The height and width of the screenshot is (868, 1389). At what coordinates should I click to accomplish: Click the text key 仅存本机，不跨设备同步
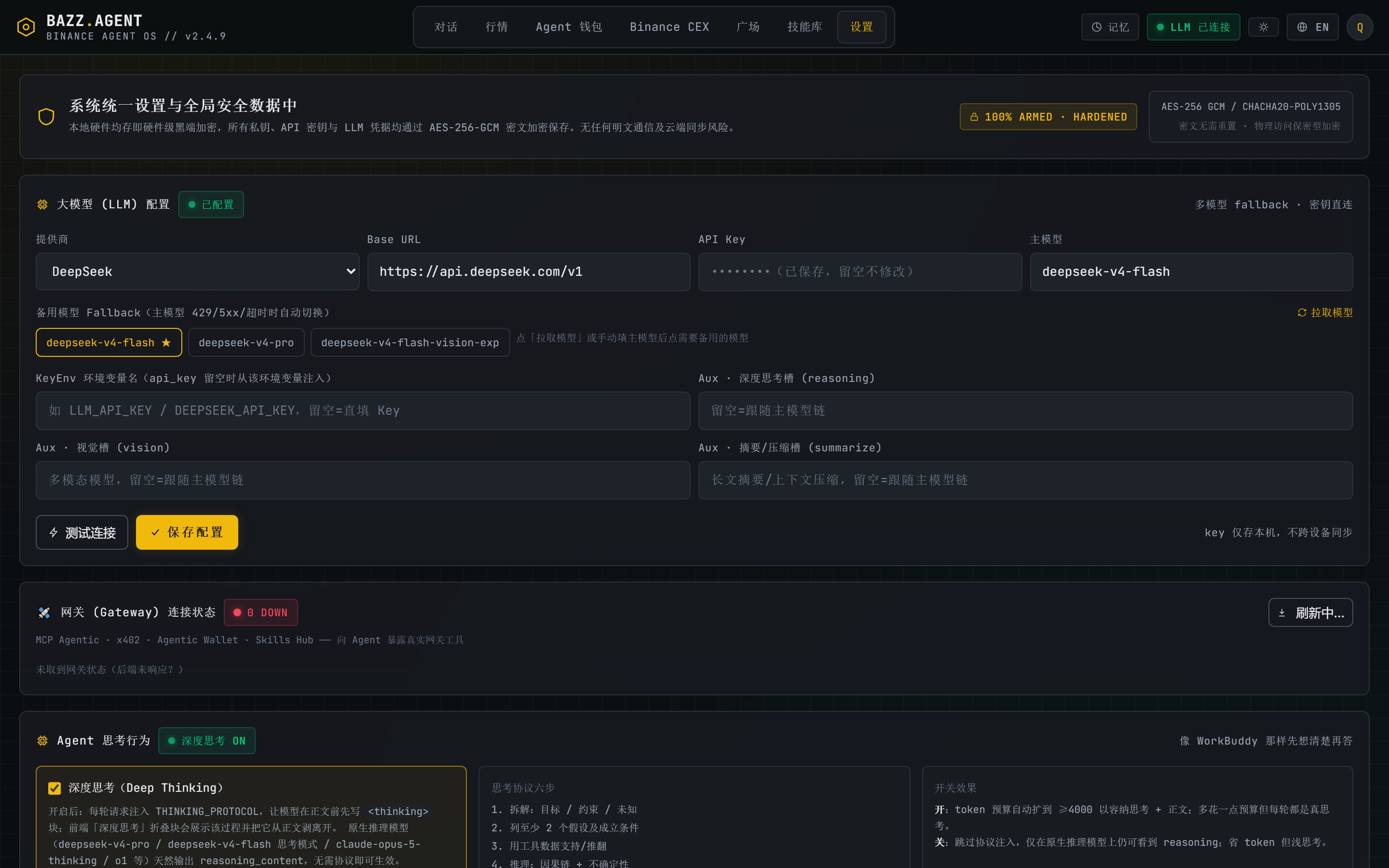(x=1278, y=533)
